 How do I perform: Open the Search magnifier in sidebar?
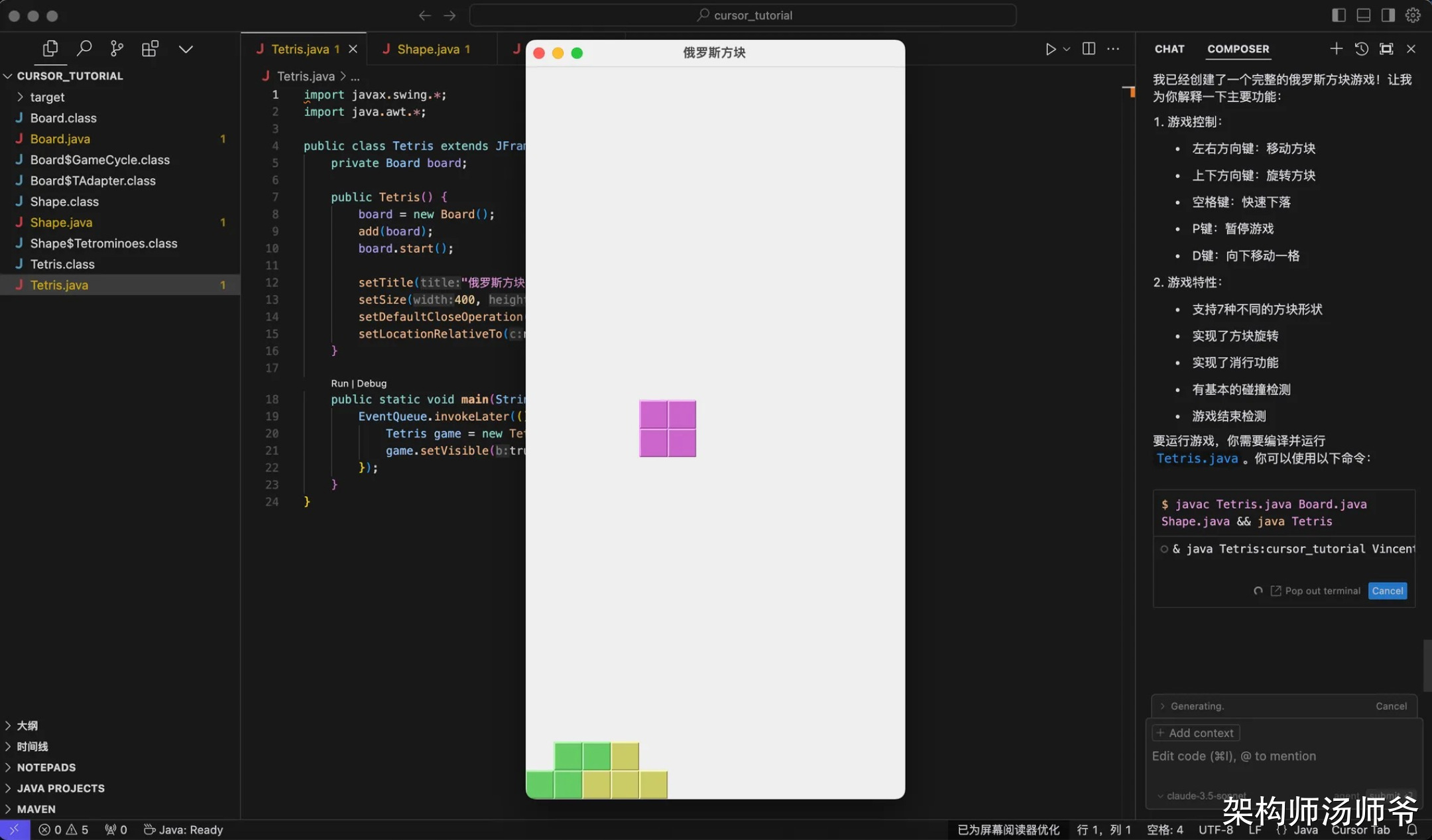pyautogui.click(x=84, y=48)
